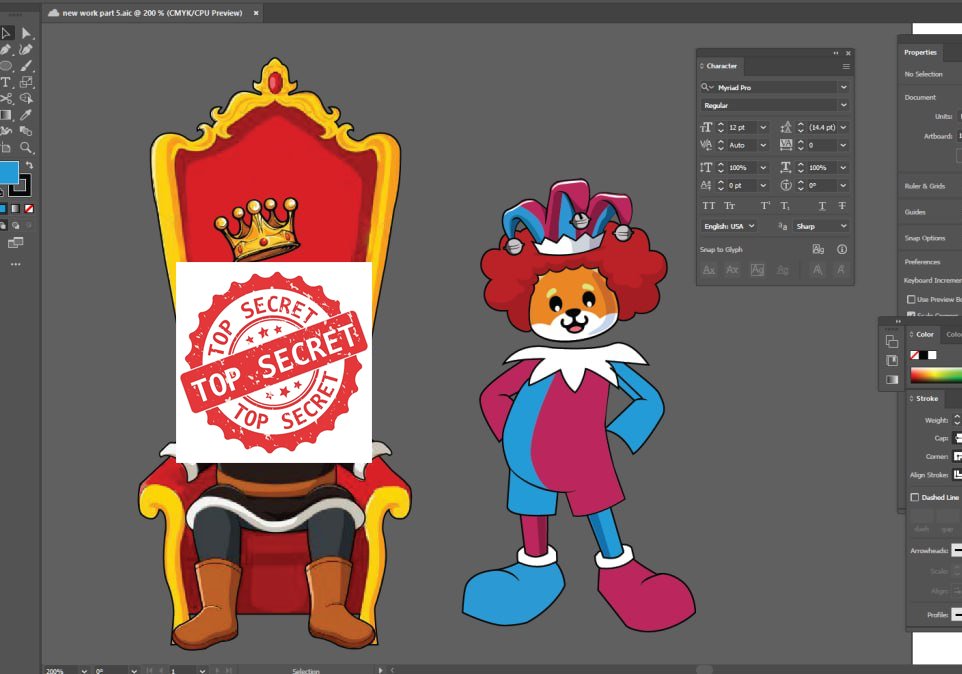Select the Properties panel tab
The width and height of the screenshot is (962, 674).
tap(920, 53)
